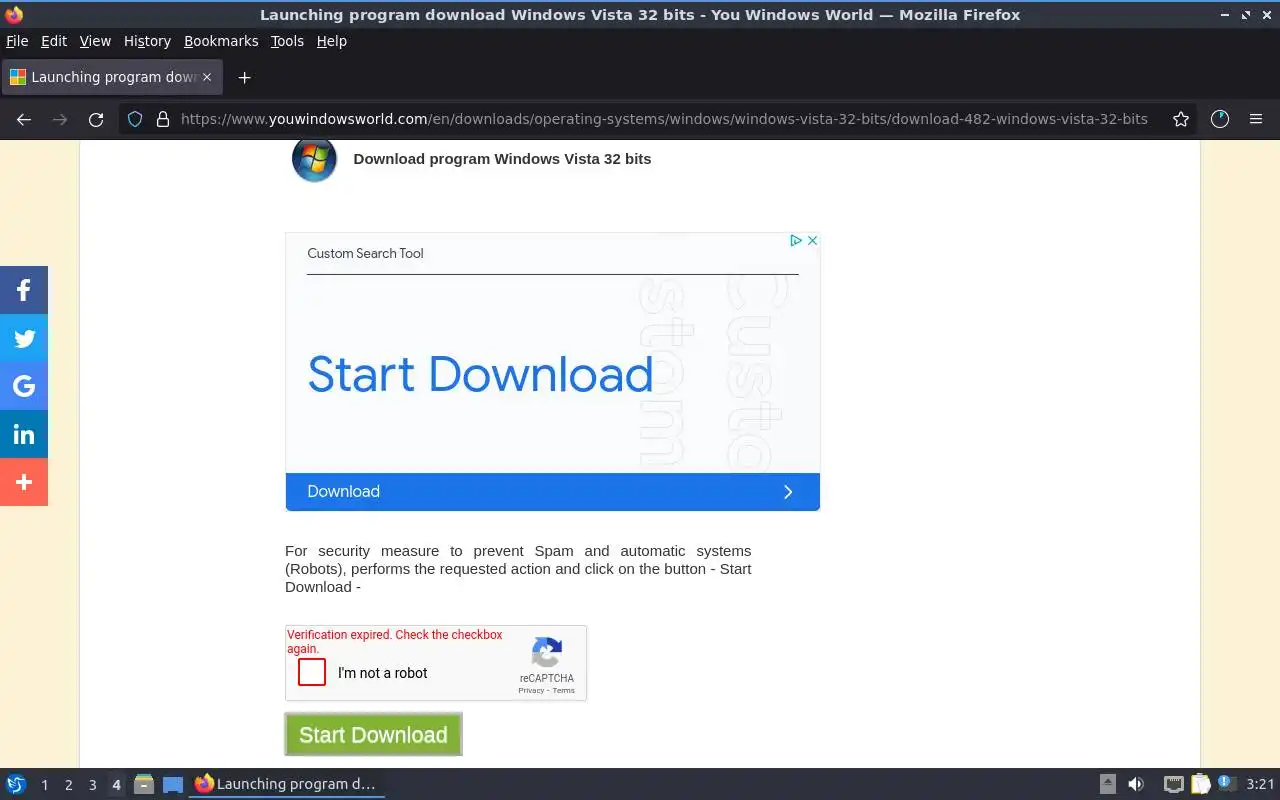
Task: Open new tab with plus button
Action: click(244, 77)
